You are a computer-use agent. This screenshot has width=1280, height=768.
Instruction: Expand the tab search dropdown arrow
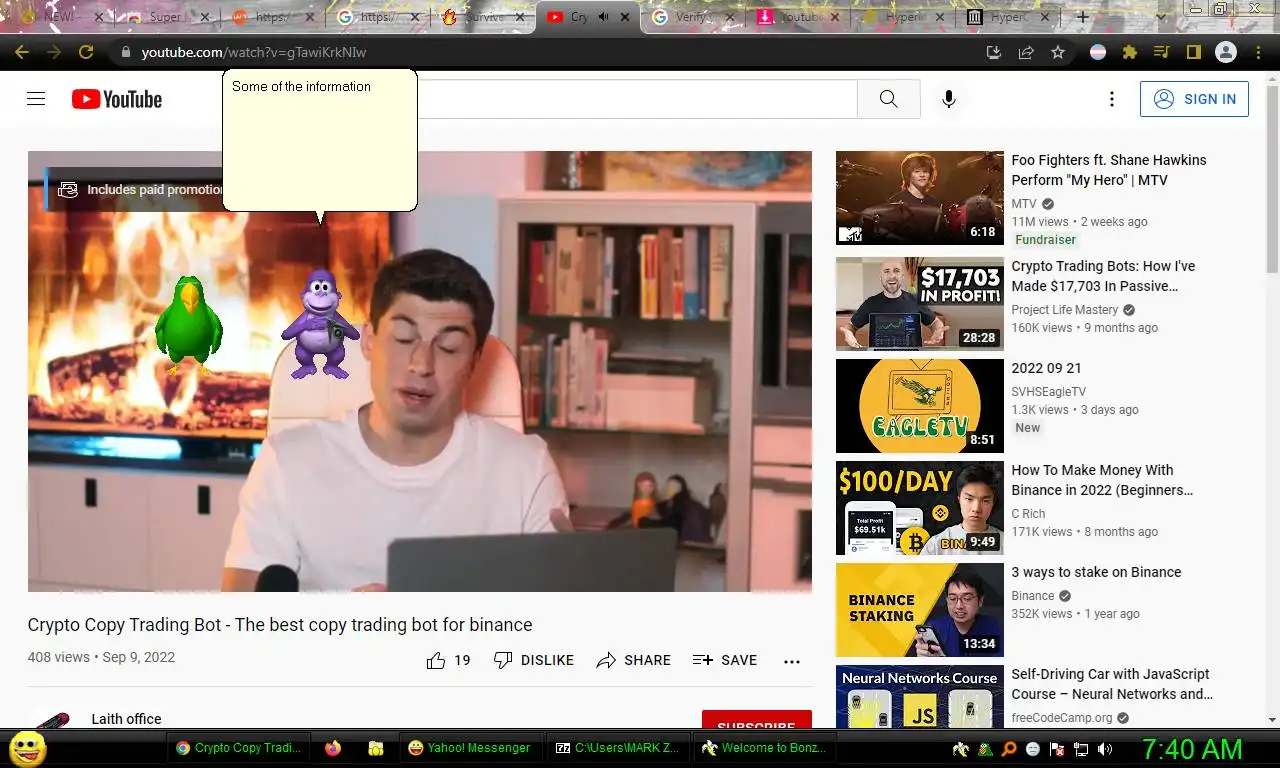pos(1160,17)
